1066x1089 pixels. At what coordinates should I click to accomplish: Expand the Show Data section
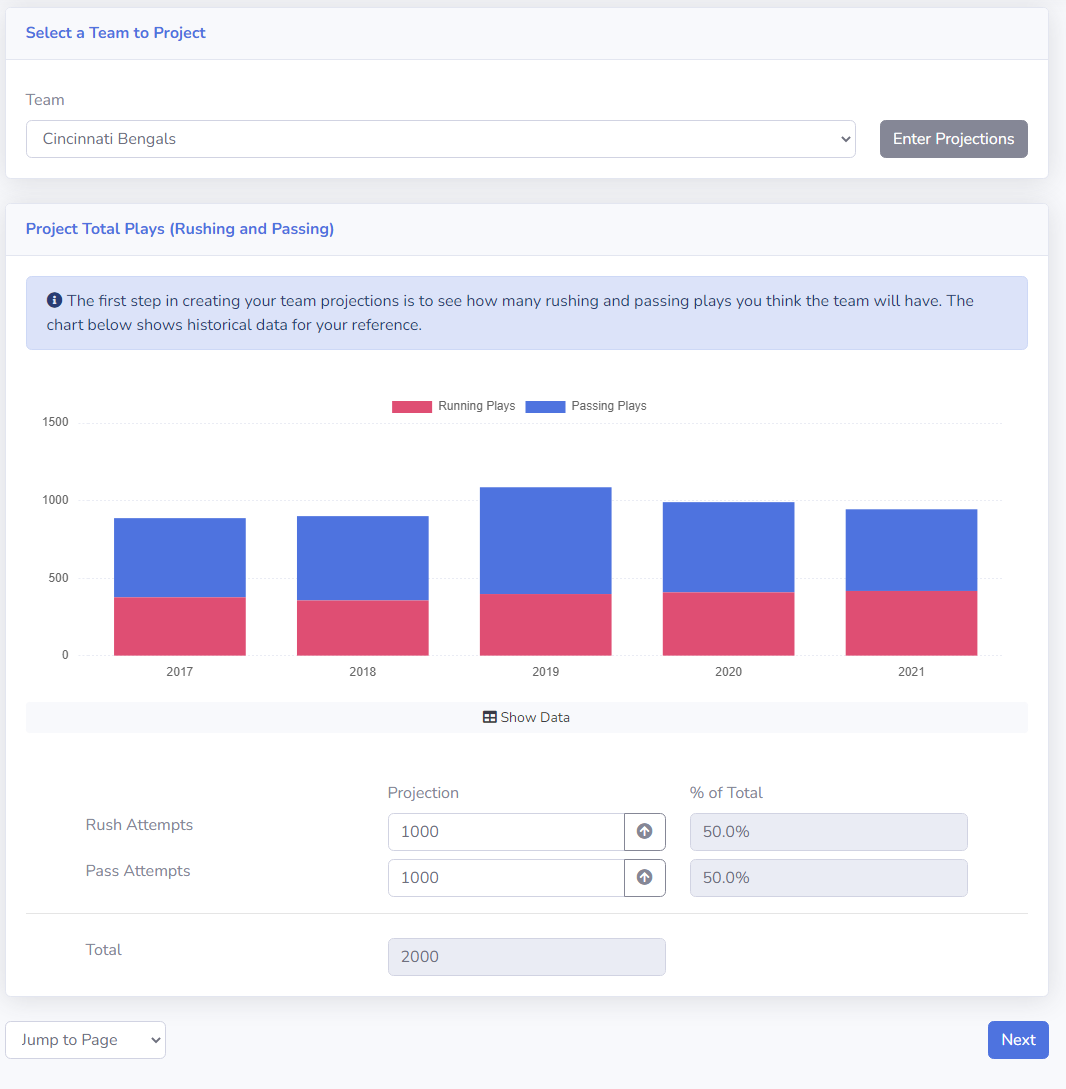(526, 717)
